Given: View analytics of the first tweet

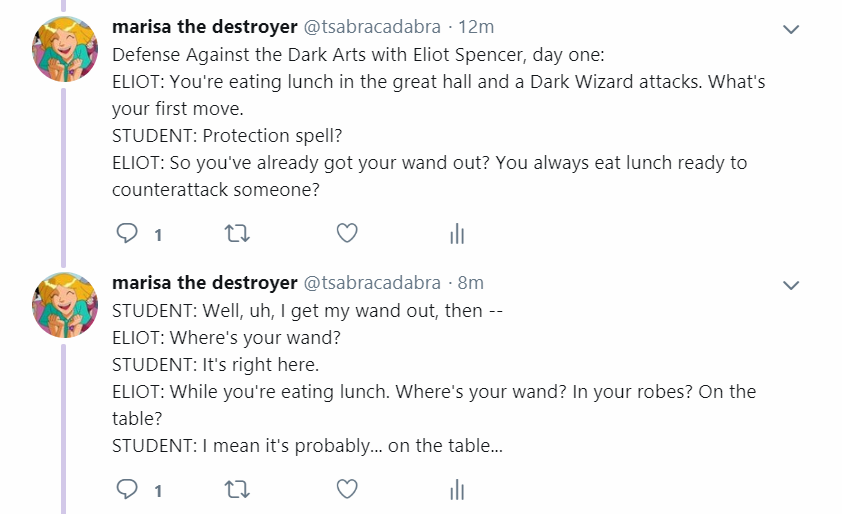Looking at the screenshot, I should point(457,234).
